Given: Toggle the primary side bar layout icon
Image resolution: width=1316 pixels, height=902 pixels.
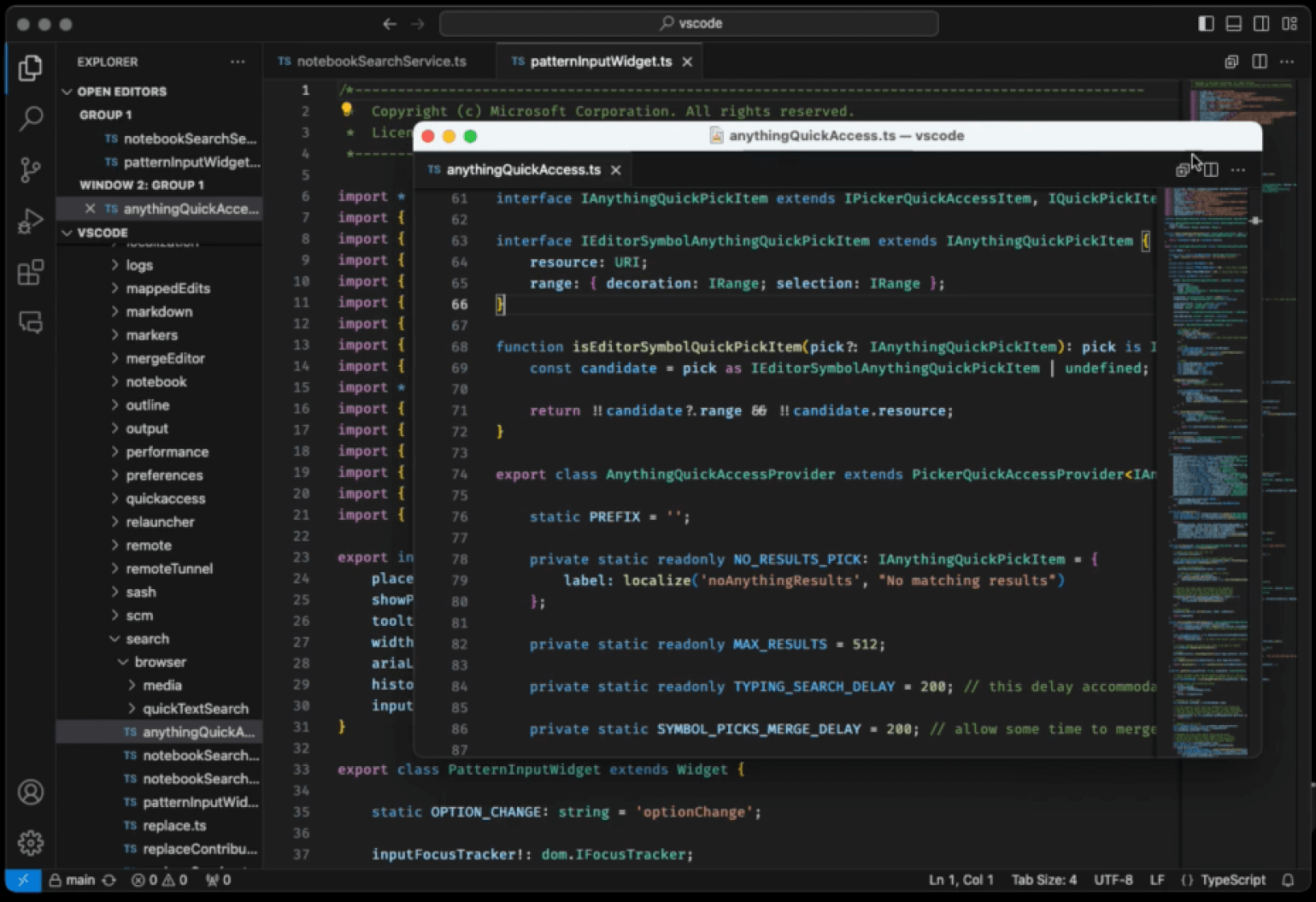Looking at the screenshot, I should (1206, 24).
